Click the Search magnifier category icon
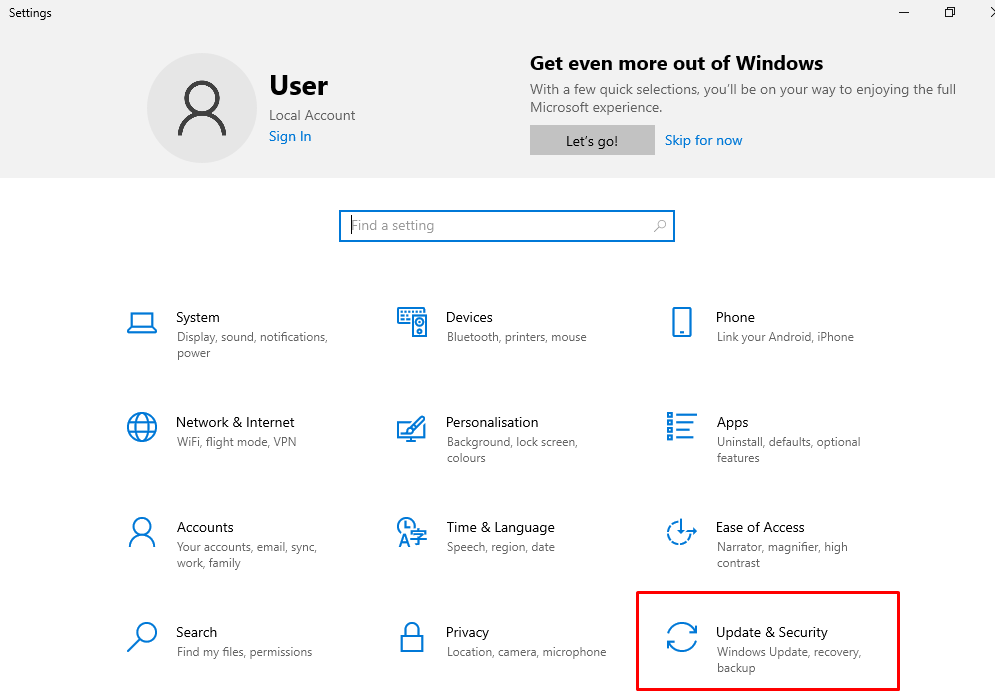 pyautogui.click(x=142, y=637)
